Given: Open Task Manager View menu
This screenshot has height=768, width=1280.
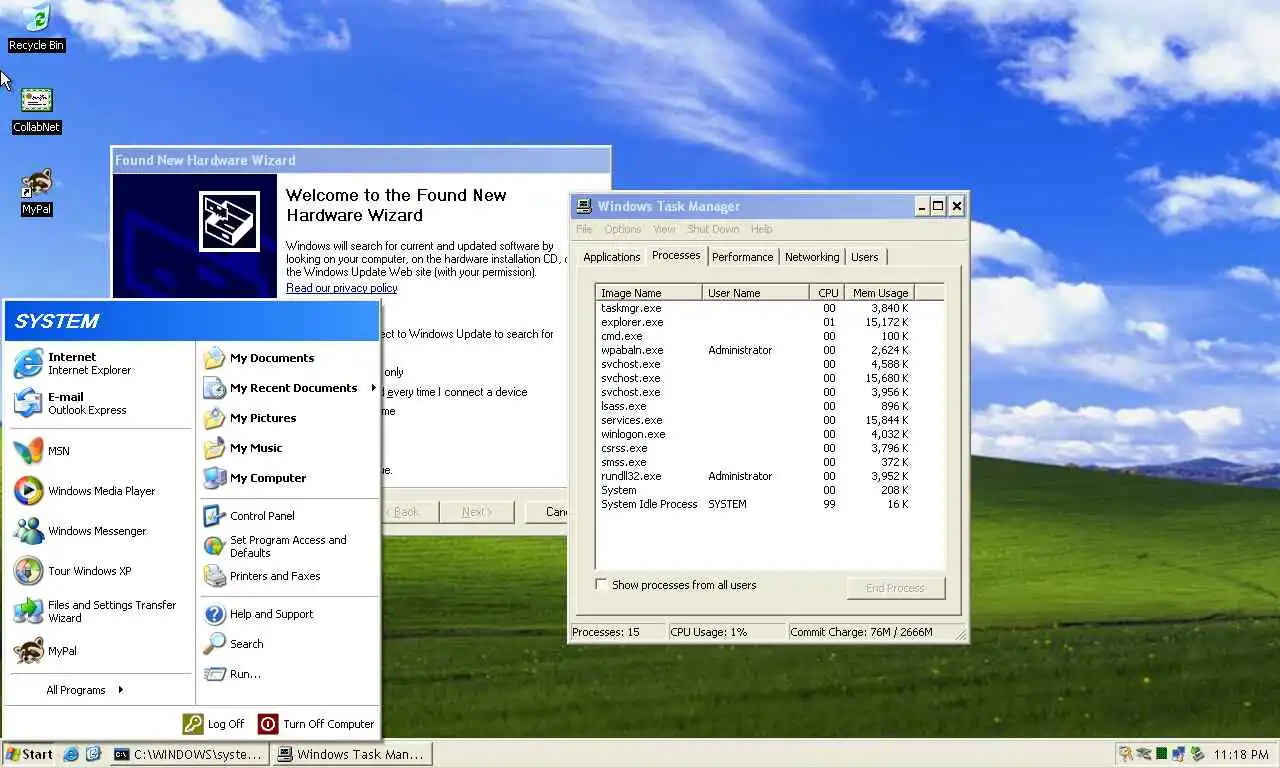Looking at the screenshot, I should (664, 229).
